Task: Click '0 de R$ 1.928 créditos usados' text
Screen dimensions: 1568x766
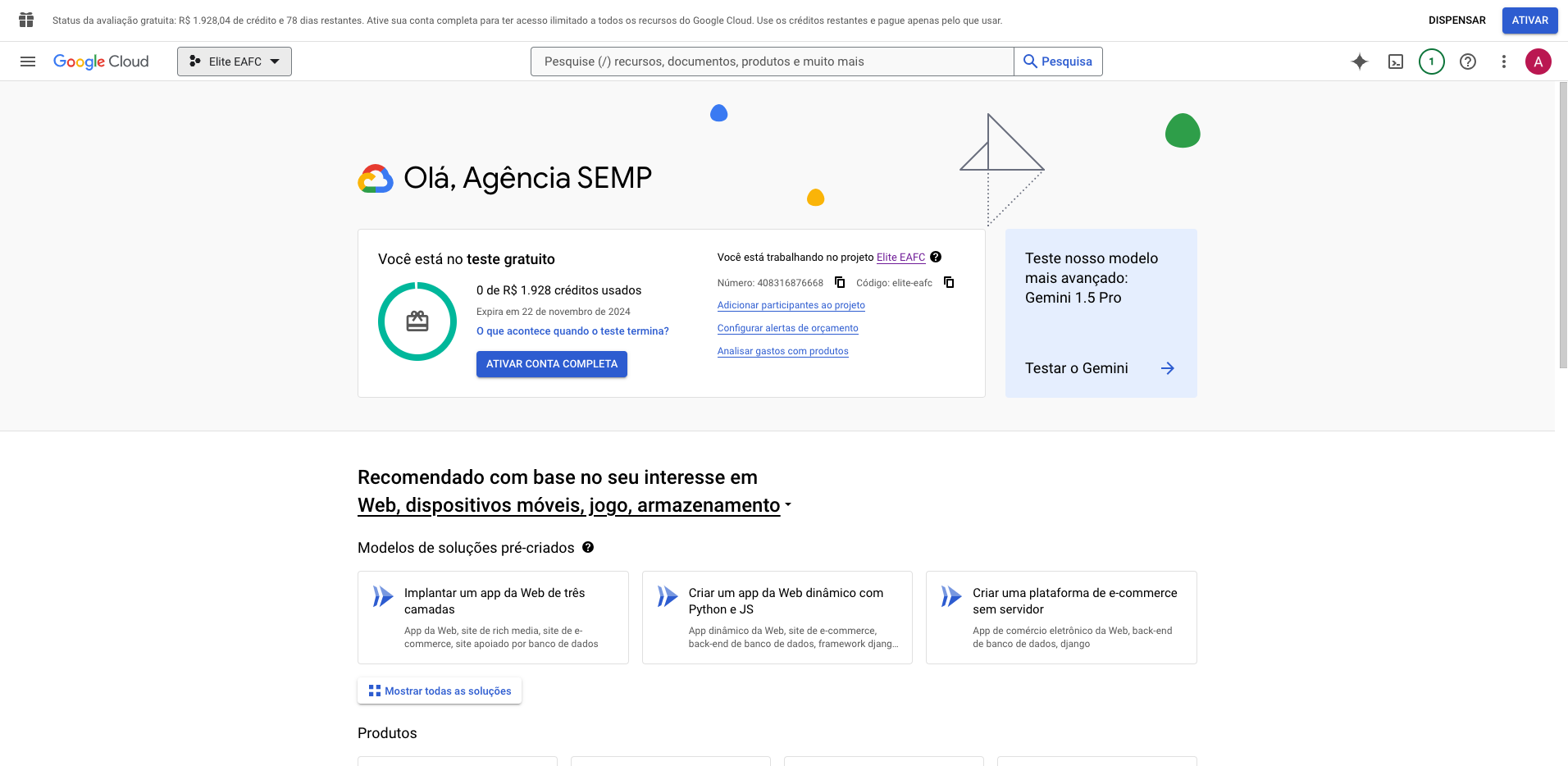Action: 559,290
